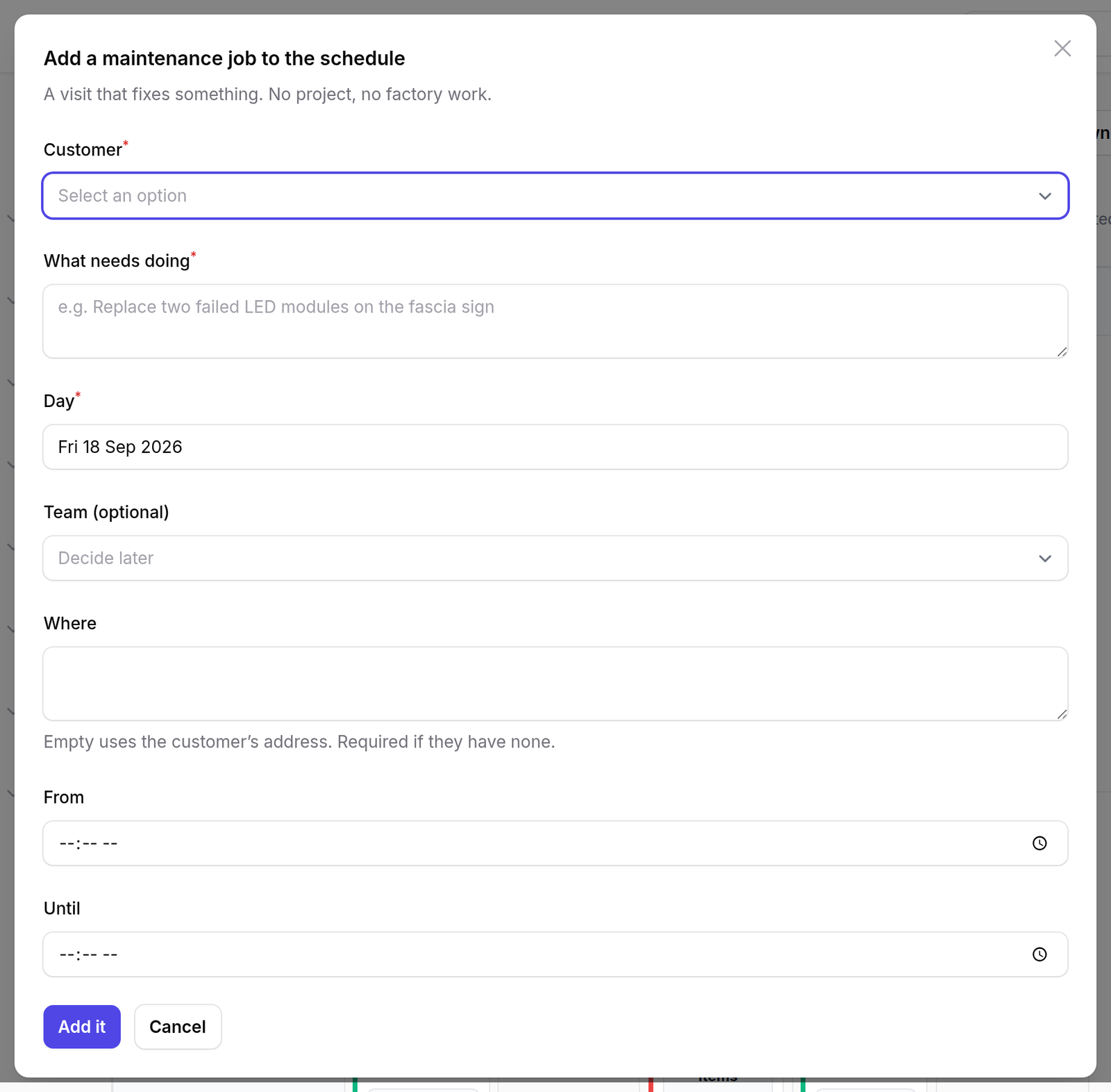The height and width of the screenshot is (1092, 1111).
Task: Open the Team dropdown showing Decide later
Action: [x=555, y=558]
